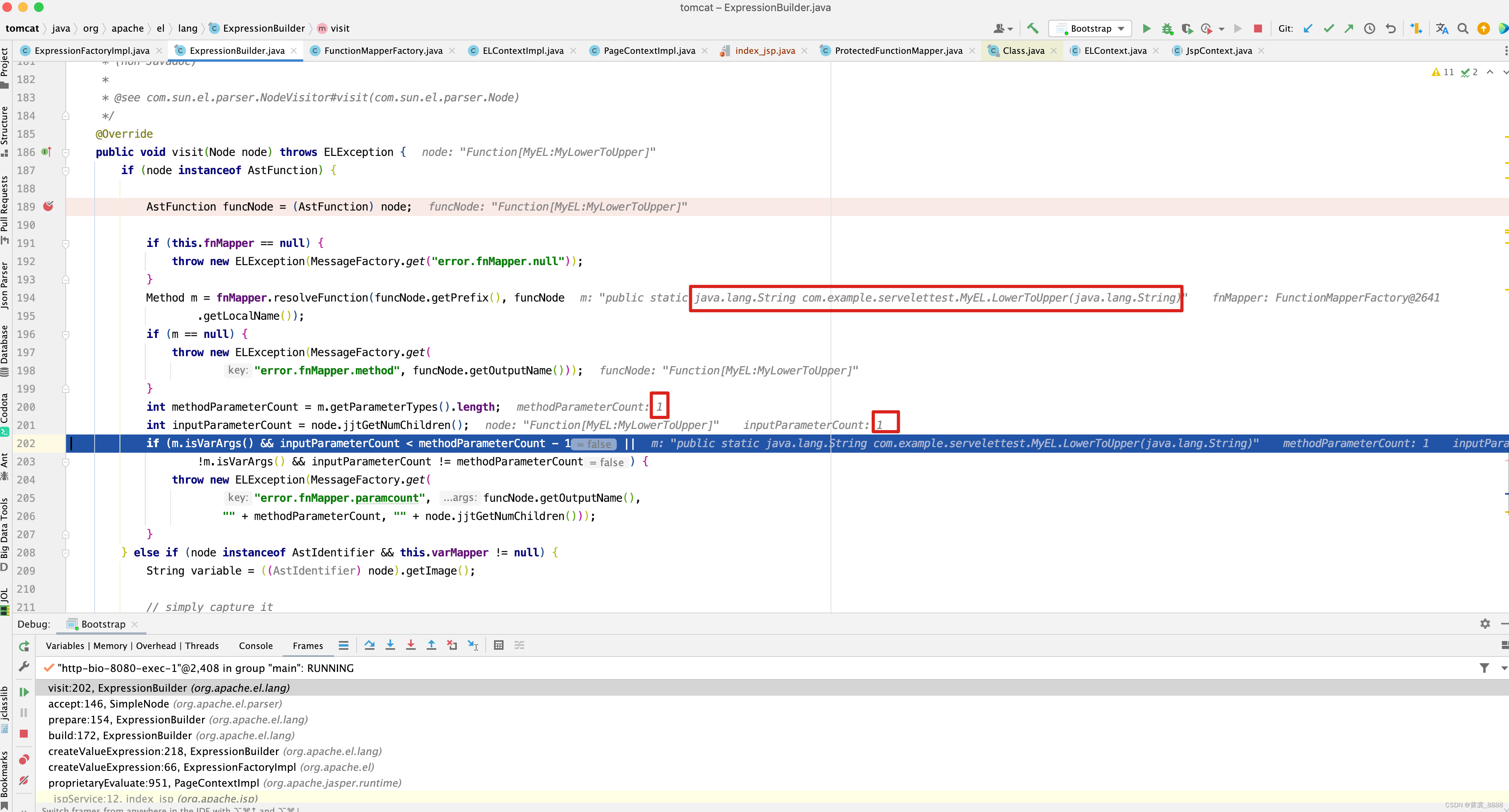The width and height of the screenshot is (1509, 812).
Task: Open the Console tab in debugger
Action: [255, 645]
